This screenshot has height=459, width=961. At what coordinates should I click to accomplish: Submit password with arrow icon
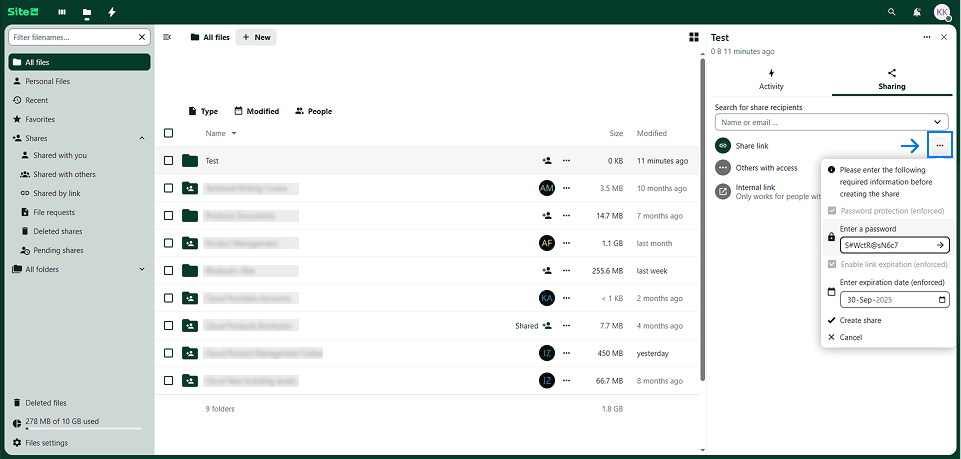[x=940, y=245]
